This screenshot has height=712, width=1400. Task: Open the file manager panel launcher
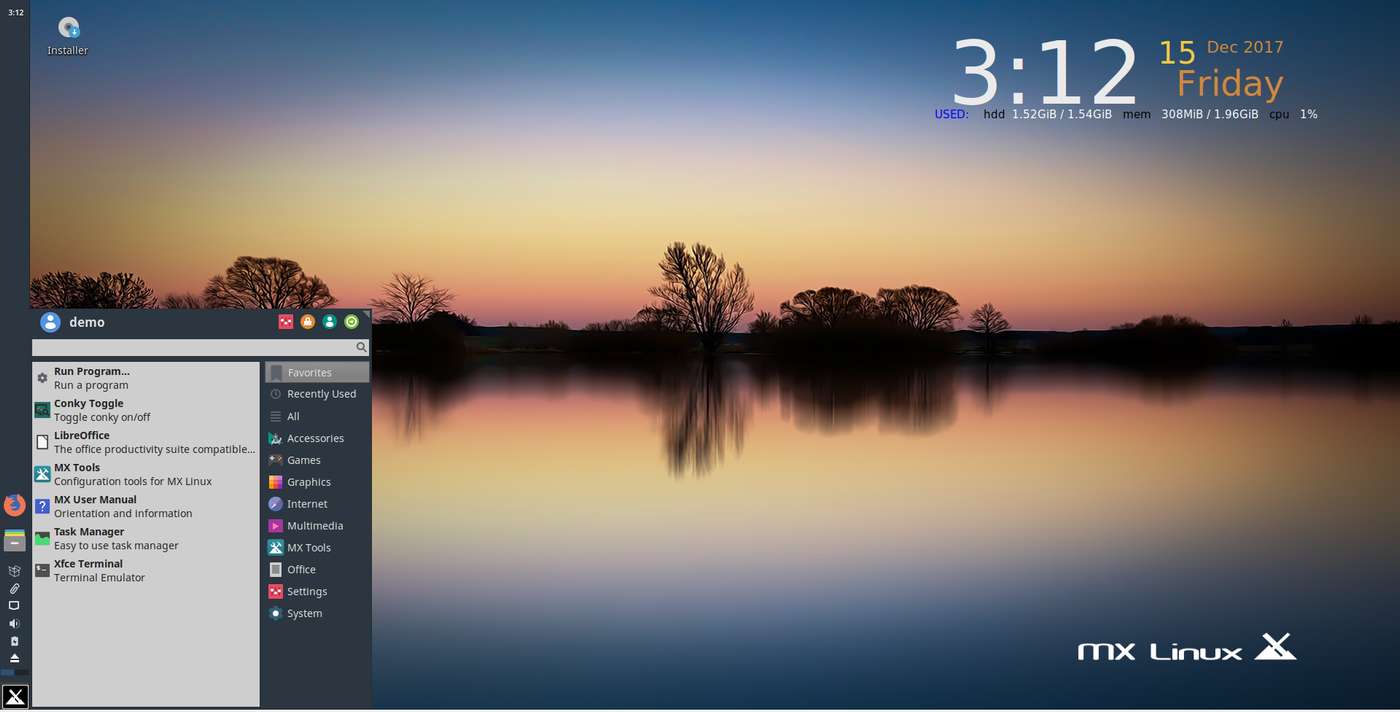click(x=14, y=540)
